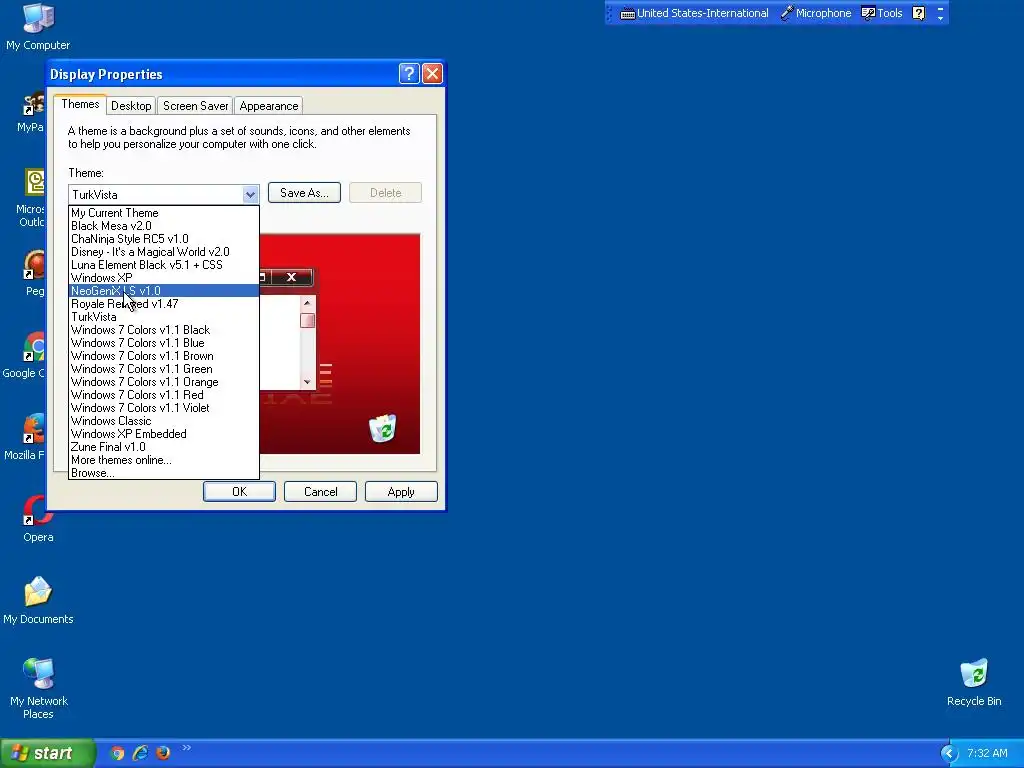Viewport: 1024px width, 768px height.
Task: Select 'Windows 7 Colors v1.1 Blue'
Action: tap(164, 343)
